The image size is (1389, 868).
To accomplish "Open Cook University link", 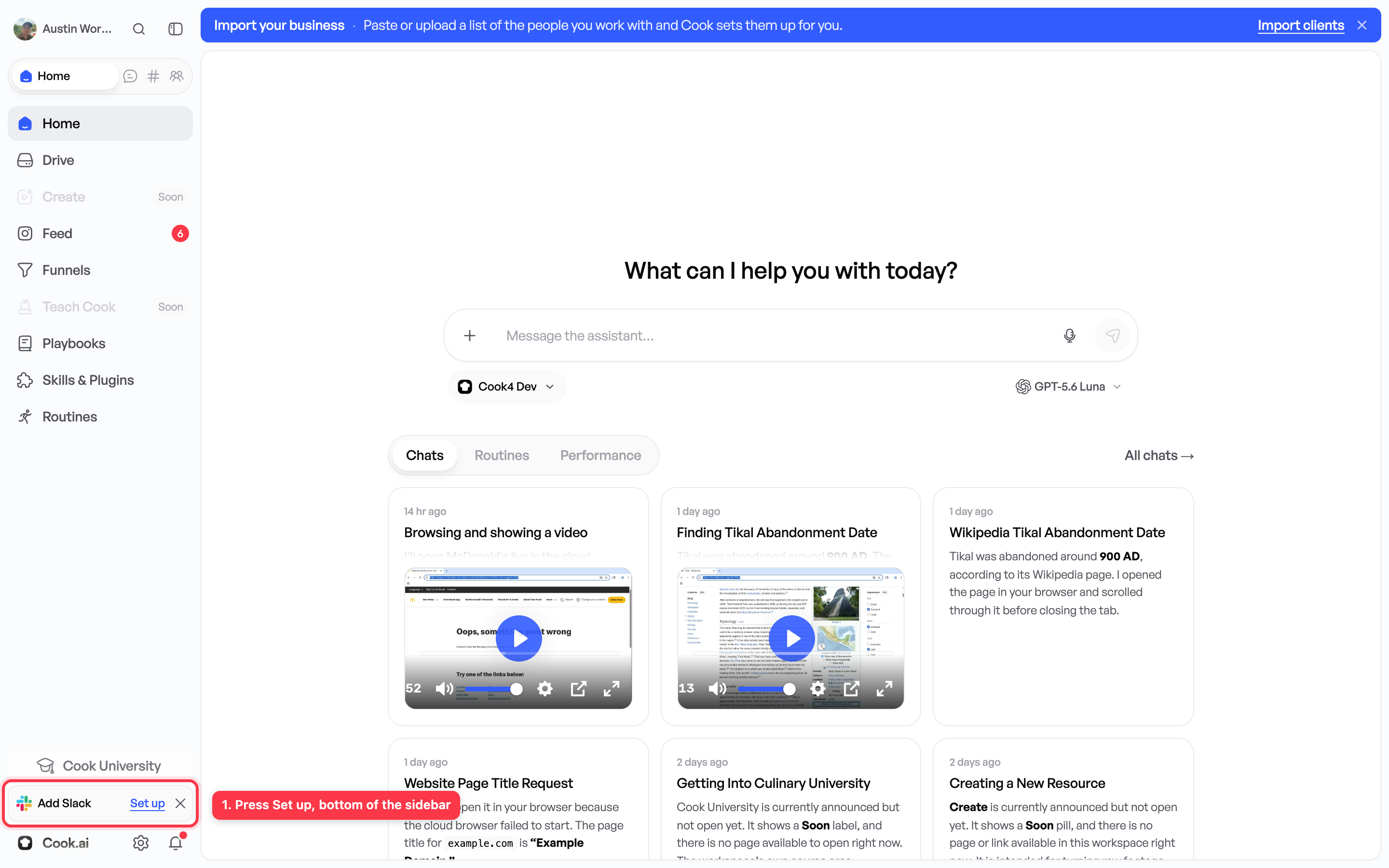I will click(x=99, y=766).
